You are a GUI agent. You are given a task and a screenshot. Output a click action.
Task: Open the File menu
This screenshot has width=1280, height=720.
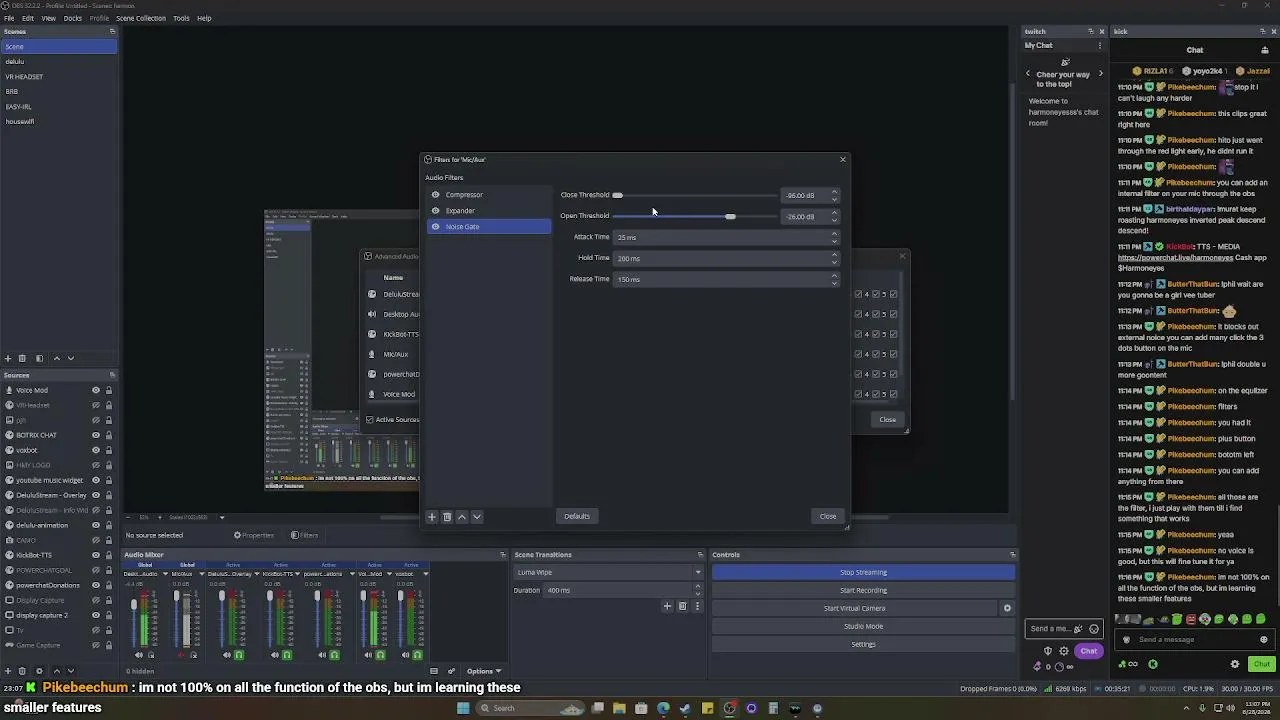pos(9,18)
